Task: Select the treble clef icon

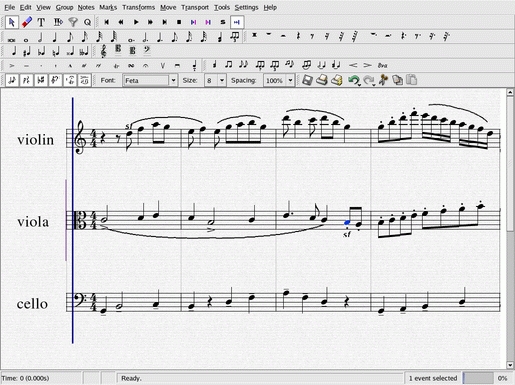Action: [104, 51]
